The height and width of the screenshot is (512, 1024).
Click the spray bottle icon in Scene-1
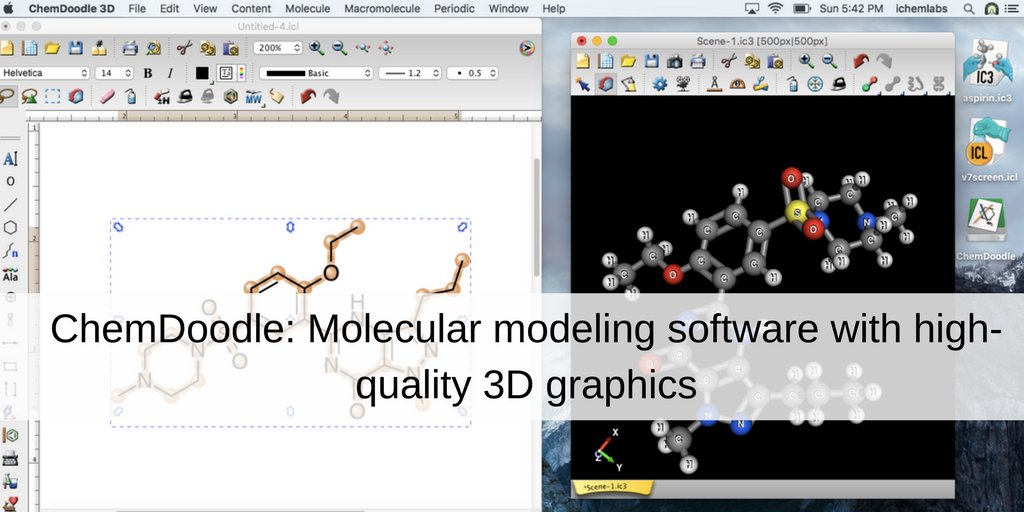coord(792,84)
